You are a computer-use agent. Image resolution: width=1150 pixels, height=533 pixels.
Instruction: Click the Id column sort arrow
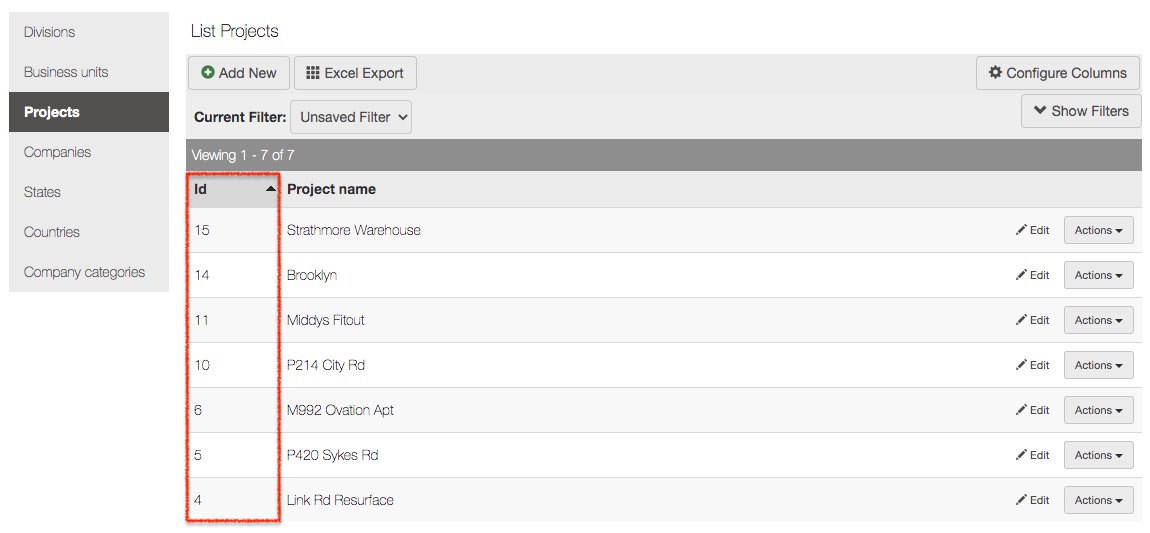(x=270, y=189)
